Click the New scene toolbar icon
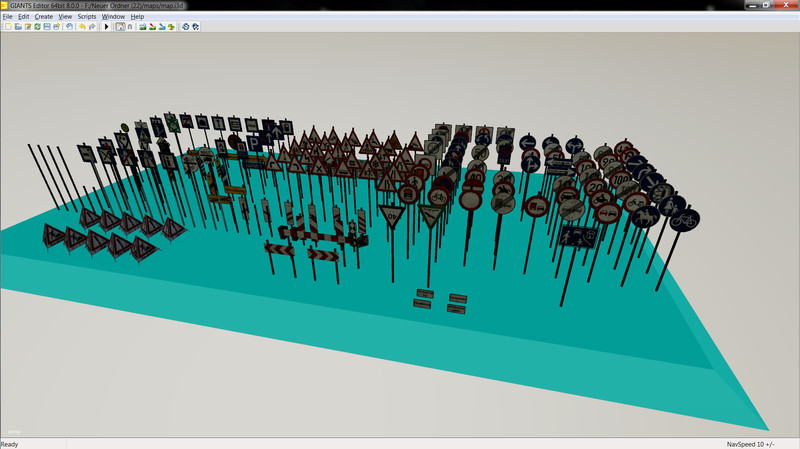 pyautogui.click(x=9, y=27)
